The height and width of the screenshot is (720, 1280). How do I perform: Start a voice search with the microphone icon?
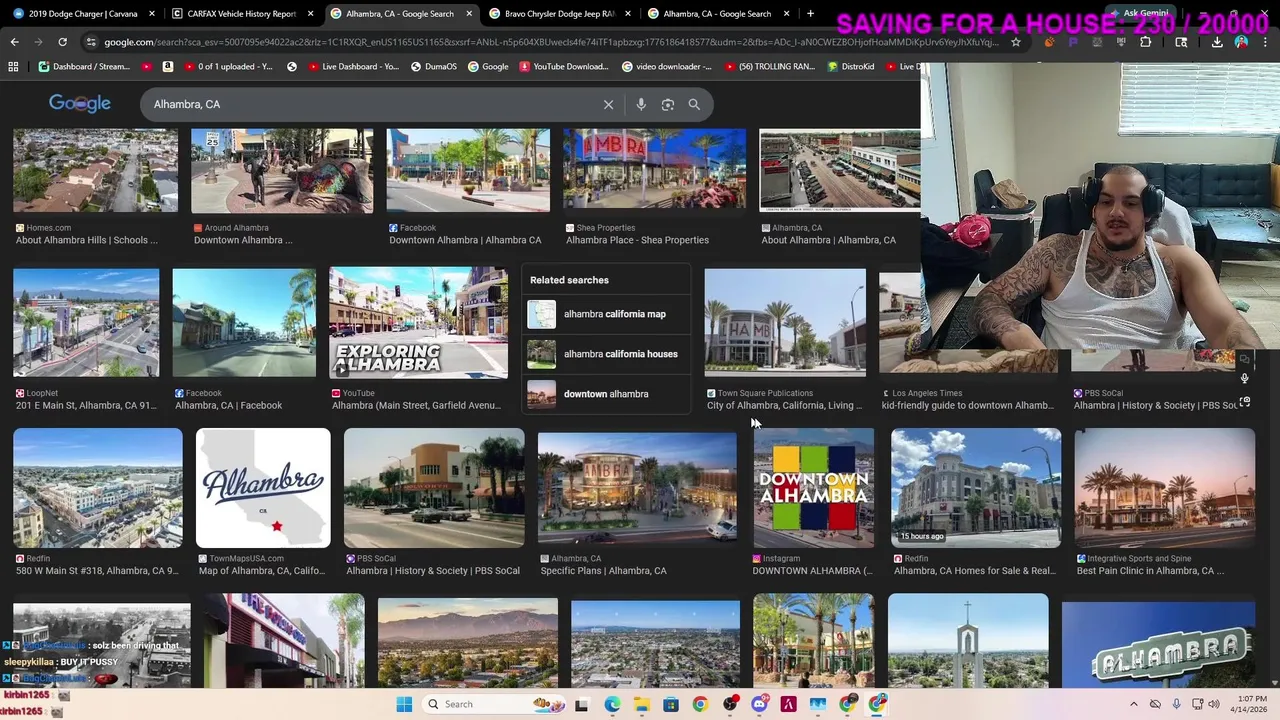click(641, 104)
